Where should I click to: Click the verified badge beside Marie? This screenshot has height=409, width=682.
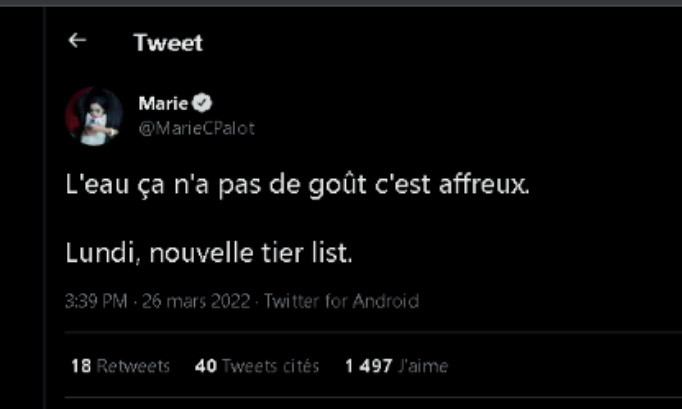201,103
